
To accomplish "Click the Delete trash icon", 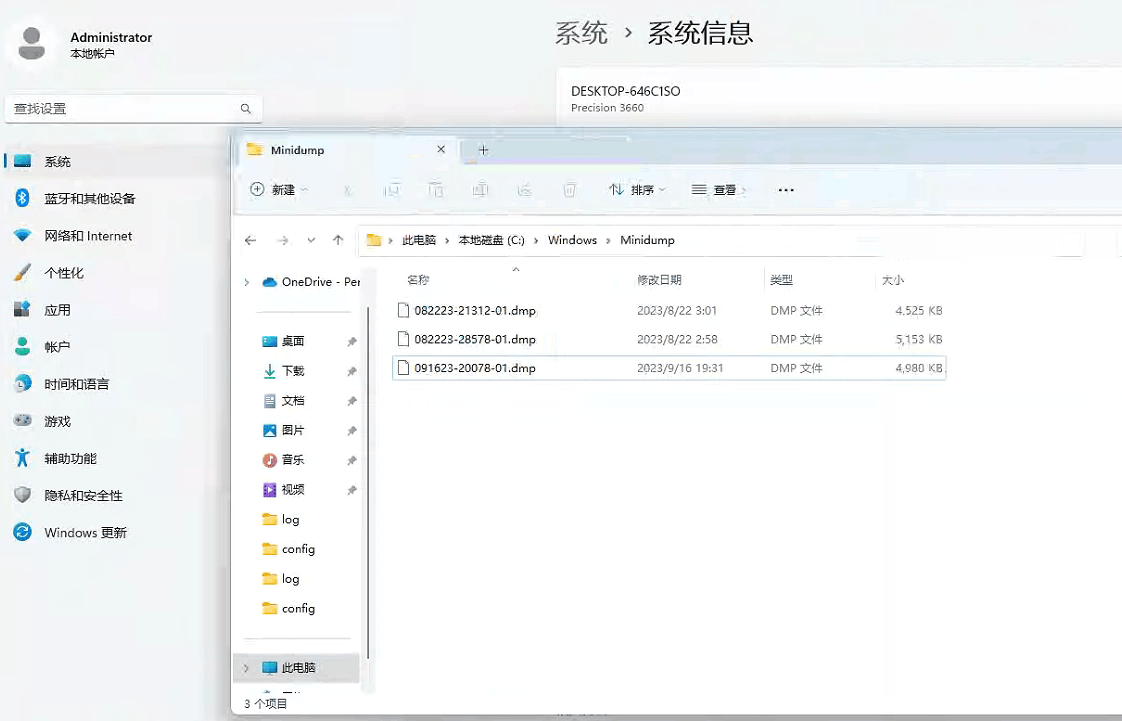I will click(569, 189).
